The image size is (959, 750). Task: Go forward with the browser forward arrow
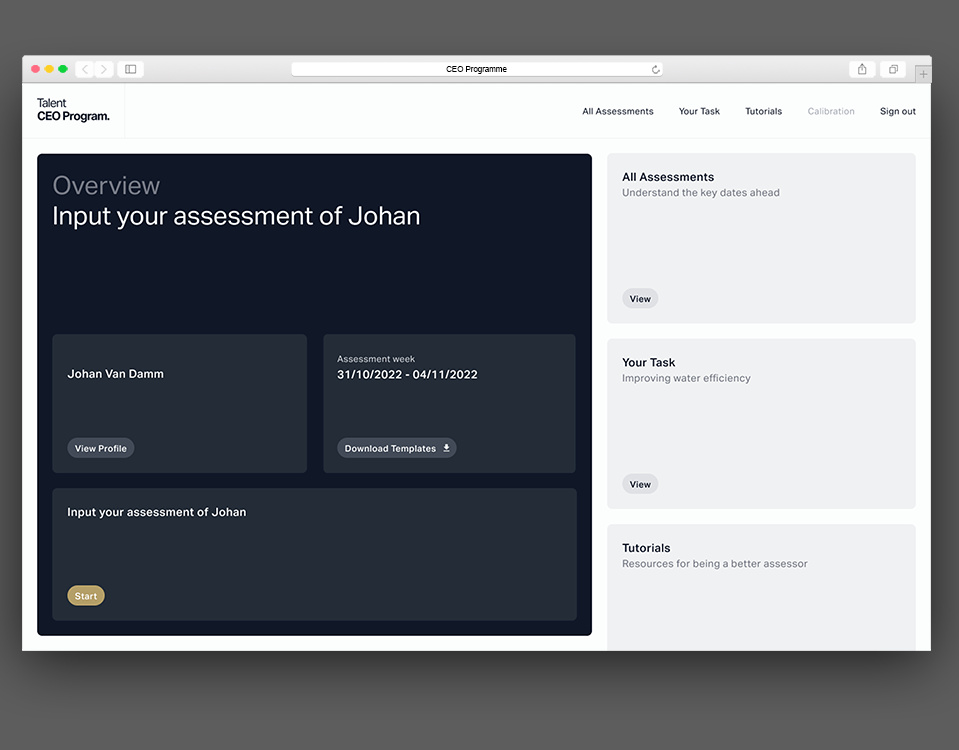click(x=104, y=69)
